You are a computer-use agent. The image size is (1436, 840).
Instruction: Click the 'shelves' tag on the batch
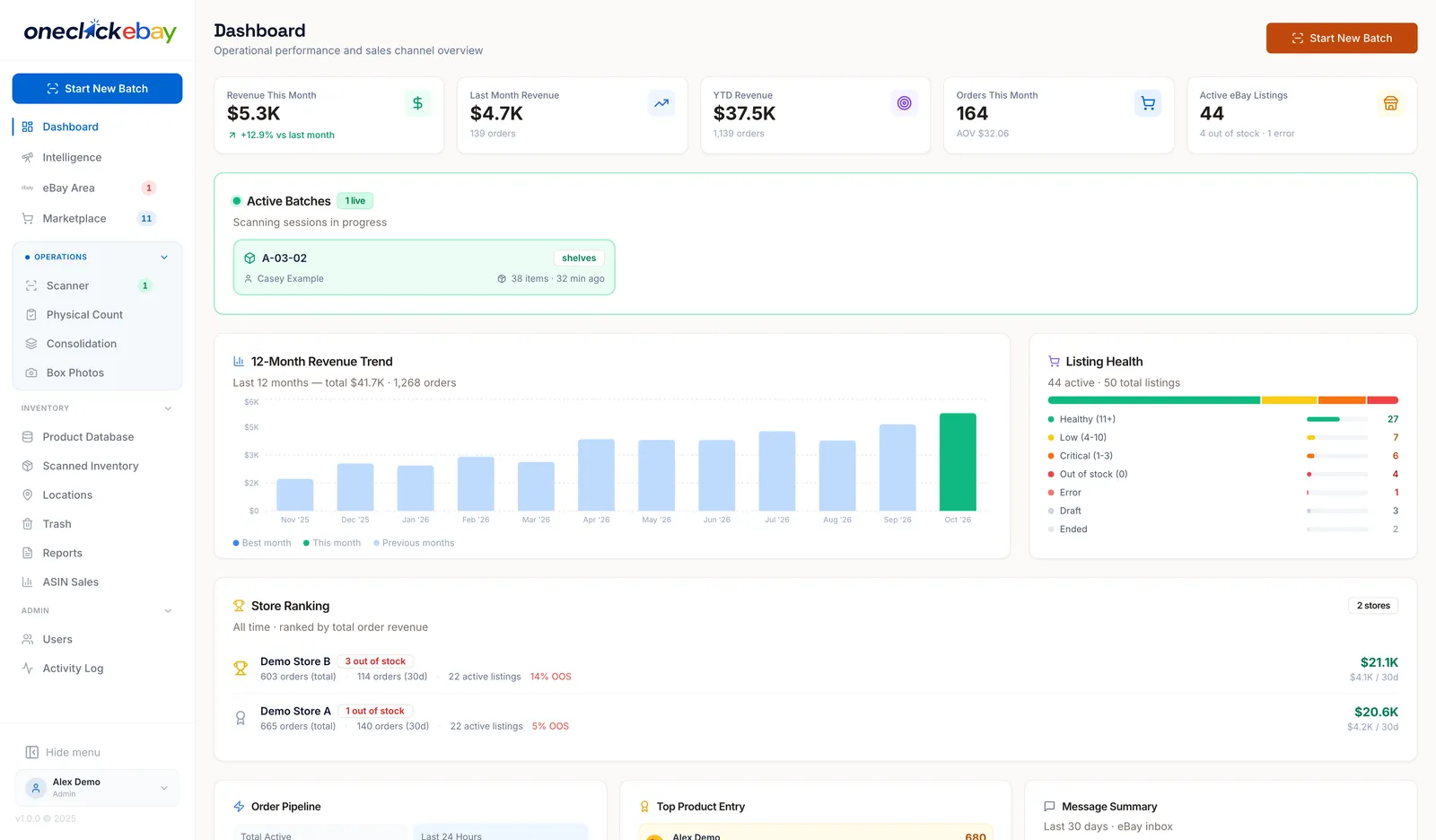coord(579,258)
